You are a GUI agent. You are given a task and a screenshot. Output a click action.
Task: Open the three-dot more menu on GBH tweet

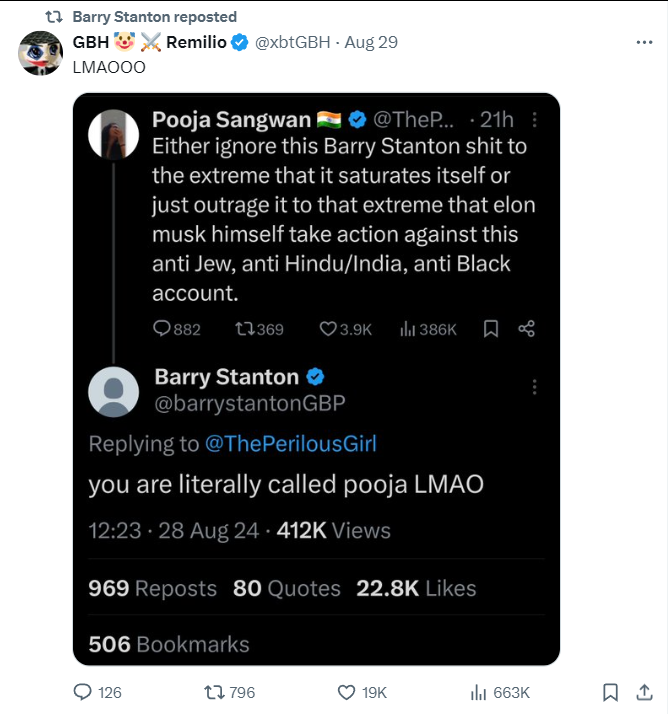(x=644, y=42)
